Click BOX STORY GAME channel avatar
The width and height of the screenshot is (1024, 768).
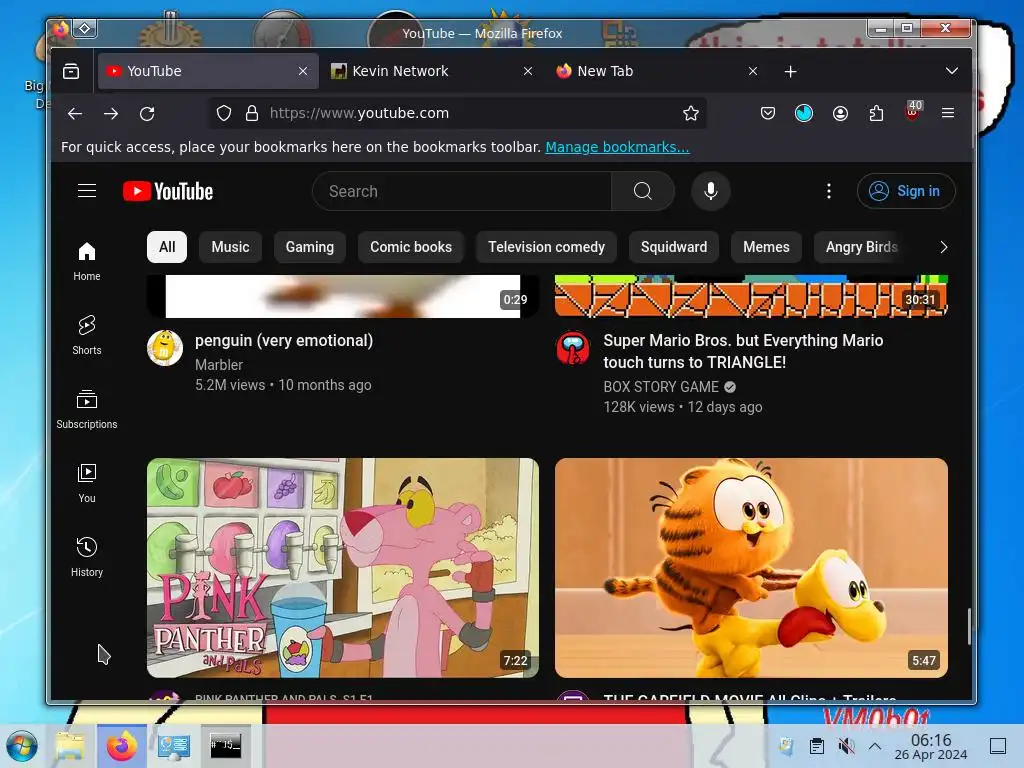[x=573, y=348]
